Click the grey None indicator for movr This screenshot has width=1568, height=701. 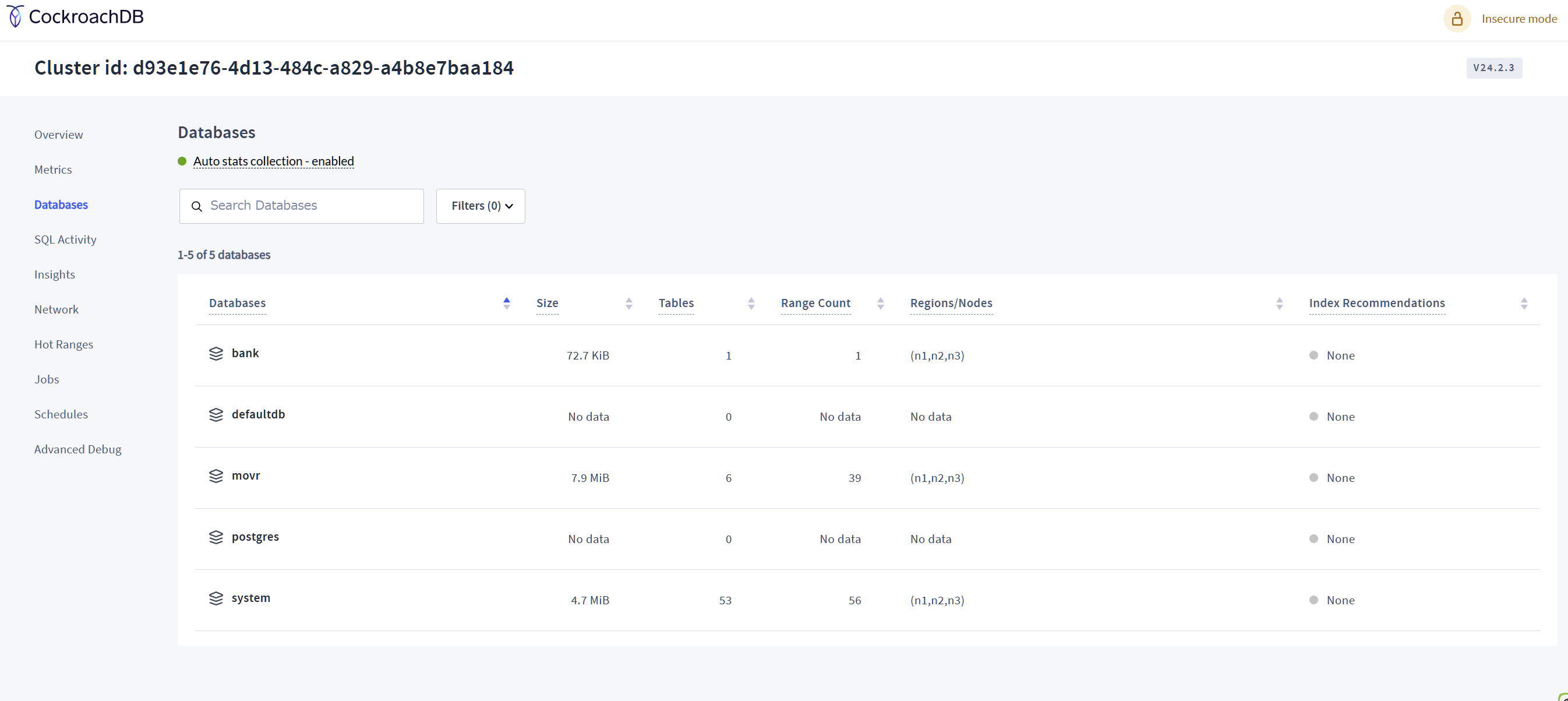(1313, 478)
